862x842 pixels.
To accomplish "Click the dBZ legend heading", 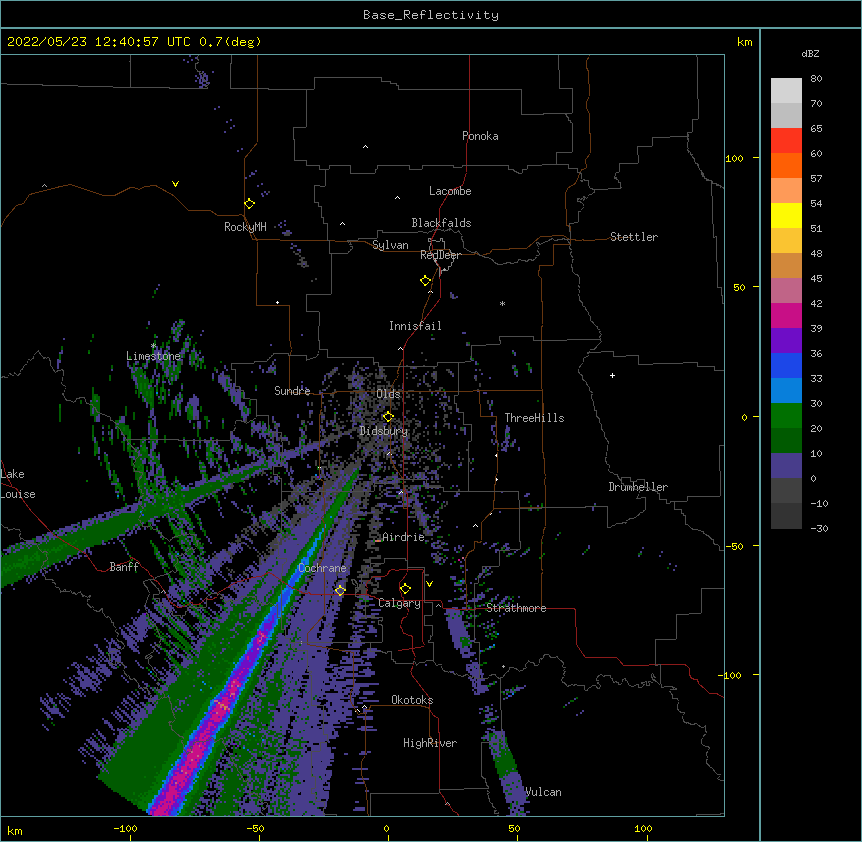I will point(810,53).
